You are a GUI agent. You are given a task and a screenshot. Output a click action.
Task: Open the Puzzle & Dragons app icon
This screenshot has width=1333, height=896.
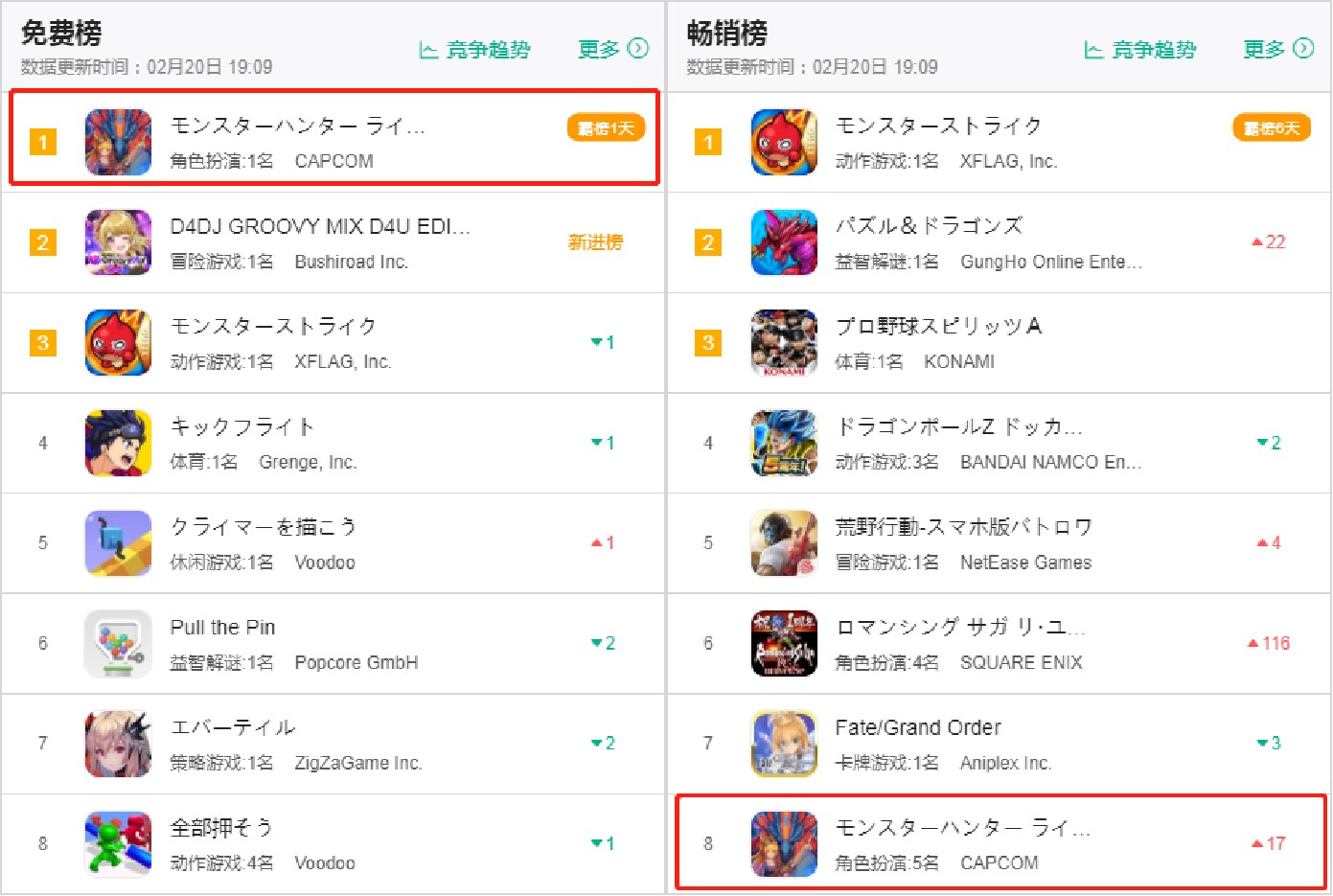click(x=784, y=242)
